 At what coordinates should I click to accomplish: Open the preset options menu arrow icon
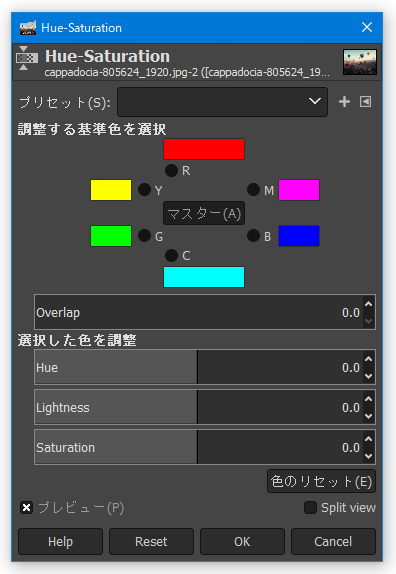coord(365,102)
